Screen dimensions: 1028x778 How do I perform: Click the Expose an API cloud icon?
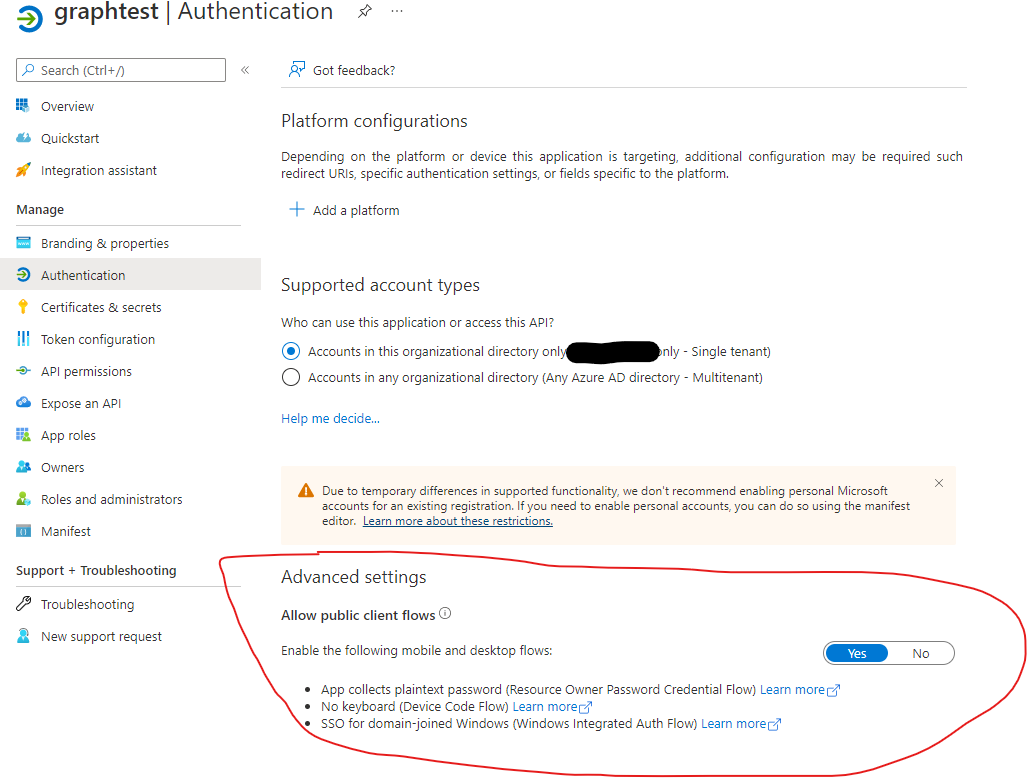coord(23,402)
